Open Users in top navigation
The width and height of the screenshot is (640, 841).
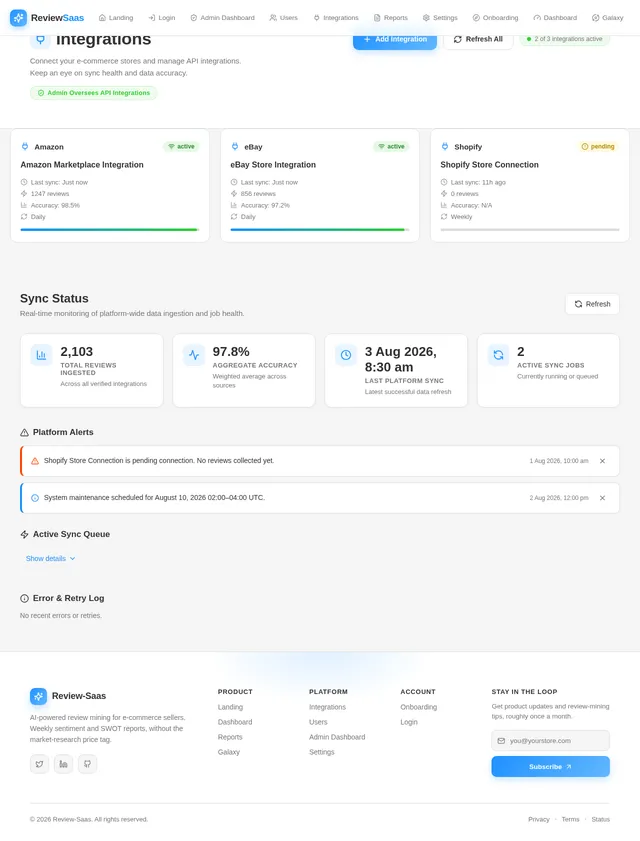coord(284,18)
